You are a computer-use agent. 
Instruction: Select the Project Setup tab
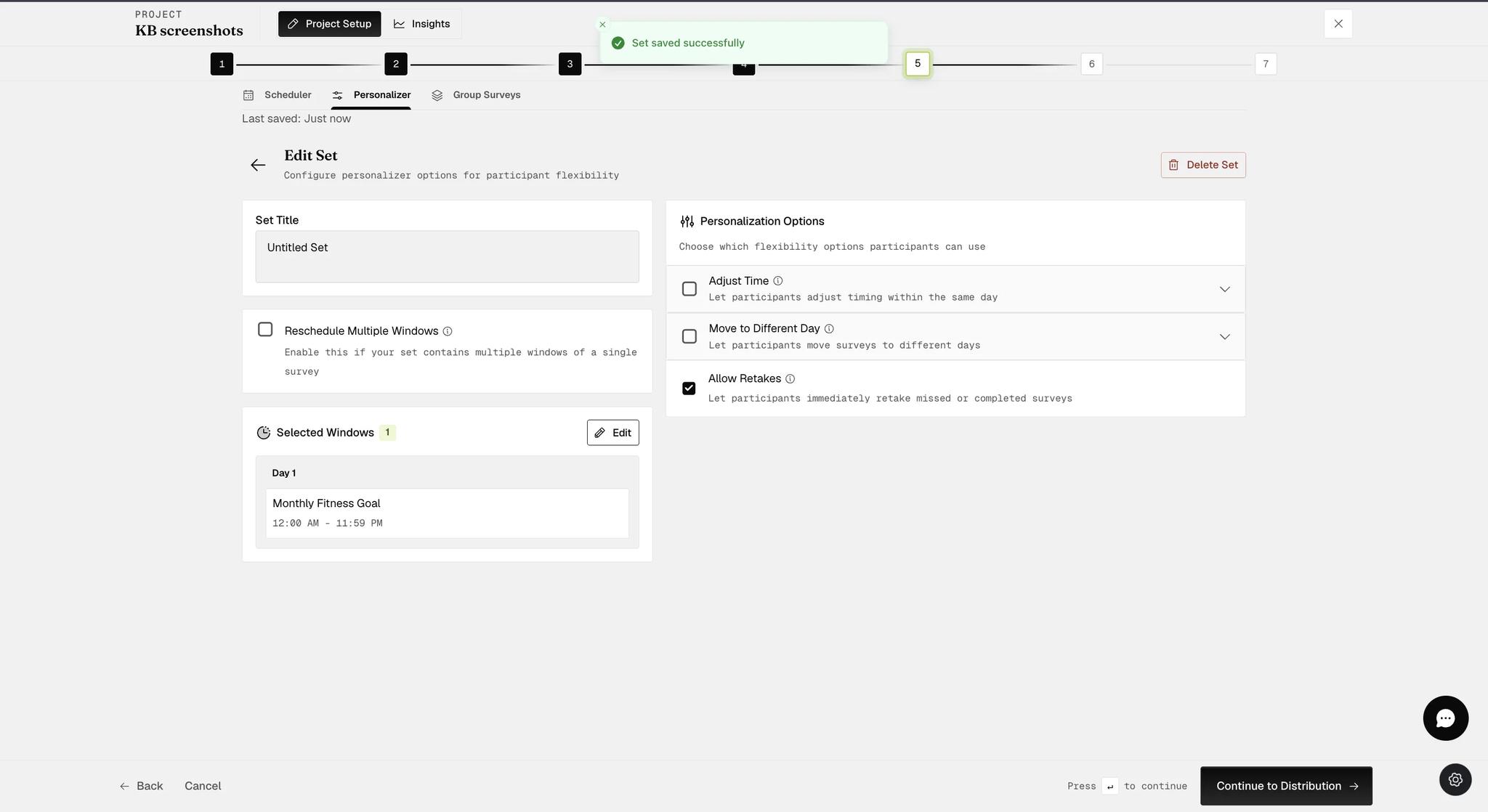[x=330, y=24]
